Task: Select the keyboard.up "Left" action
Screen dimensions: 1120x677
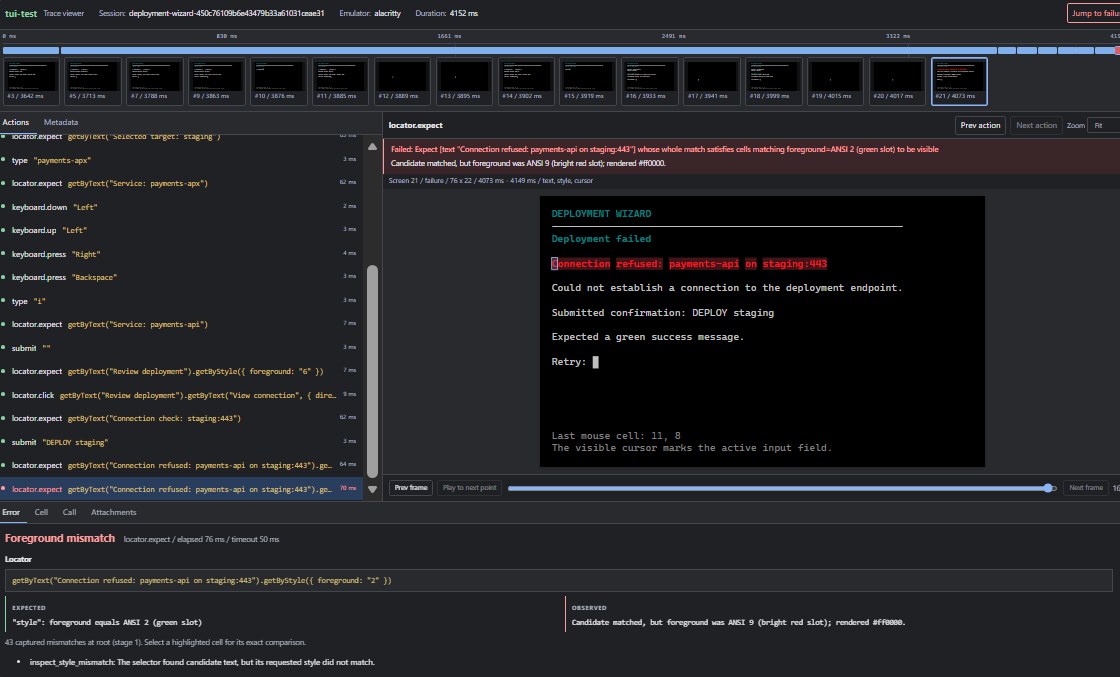Action: (x=181, y=230)
